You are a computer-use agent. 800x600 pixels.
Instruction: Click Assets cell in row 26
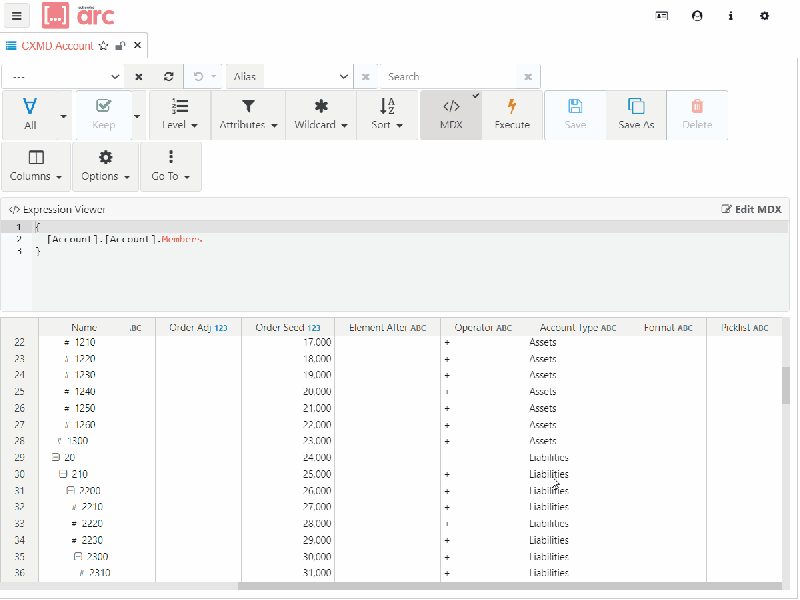pyautogui.click(x=542, y=408)
